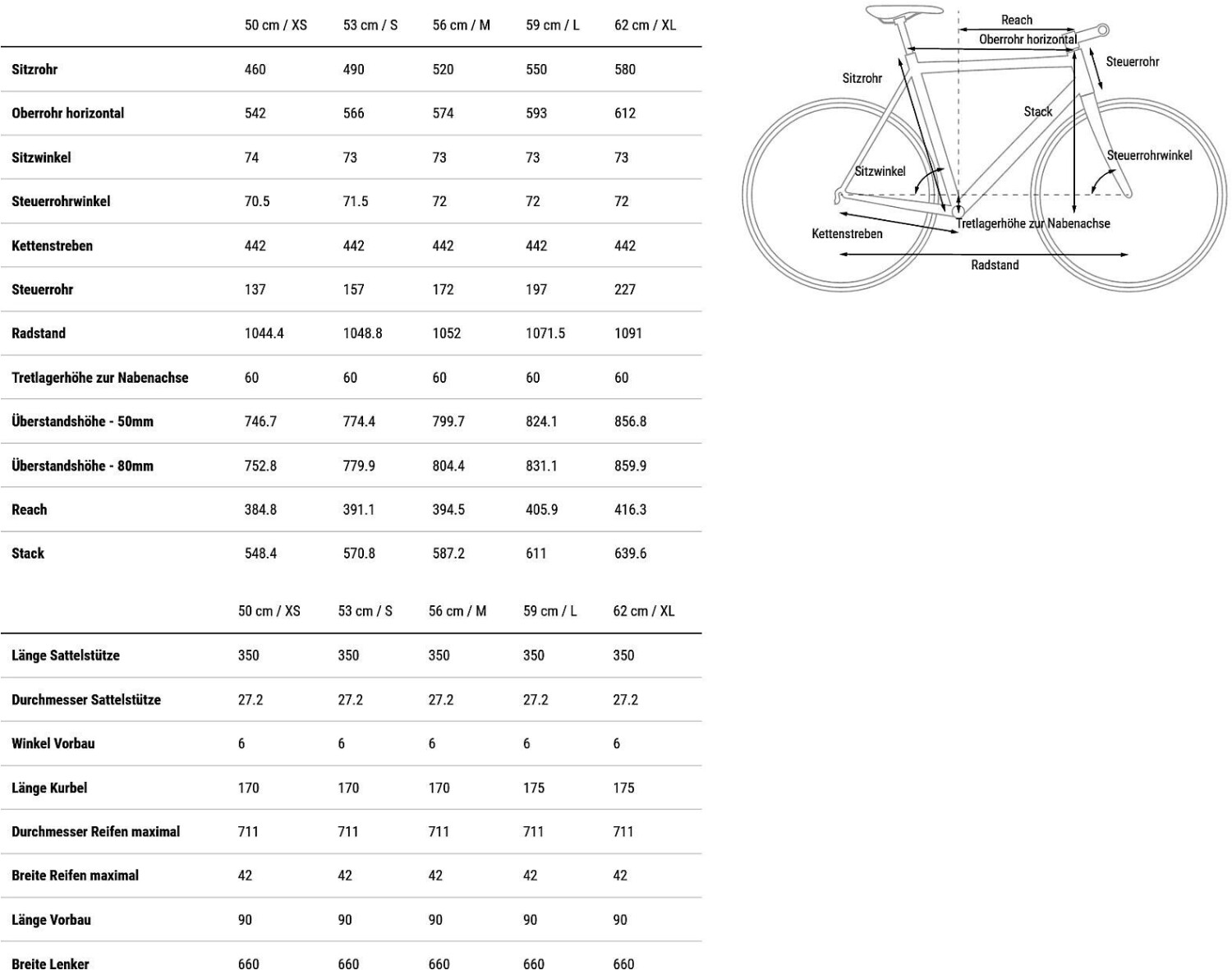The height and width of the screenshot is (970, 1232).
Task: Click the 53 cm / S header in second table
Action: [x=365, y=611]
